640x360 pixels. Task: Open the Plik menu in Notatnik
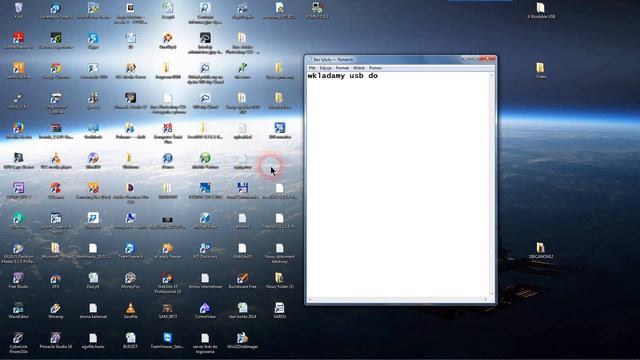pyautogui.click(x=312, y=68)
